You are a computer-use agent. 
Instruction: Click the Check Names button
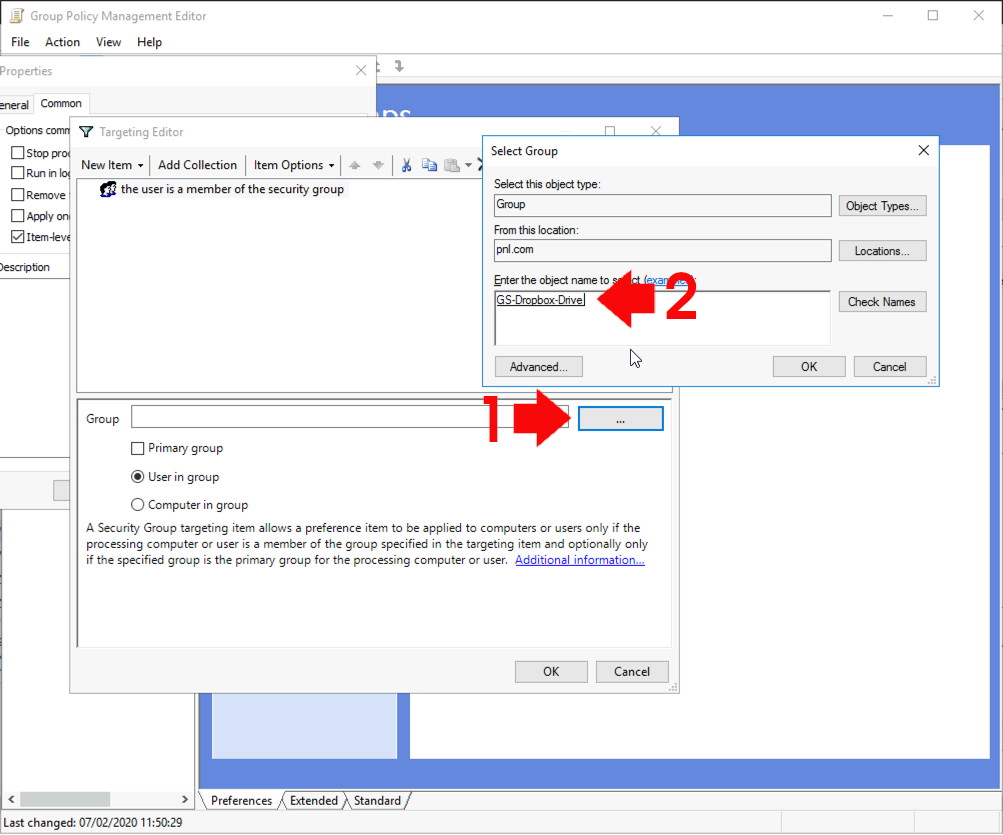(x=882, y=301)
